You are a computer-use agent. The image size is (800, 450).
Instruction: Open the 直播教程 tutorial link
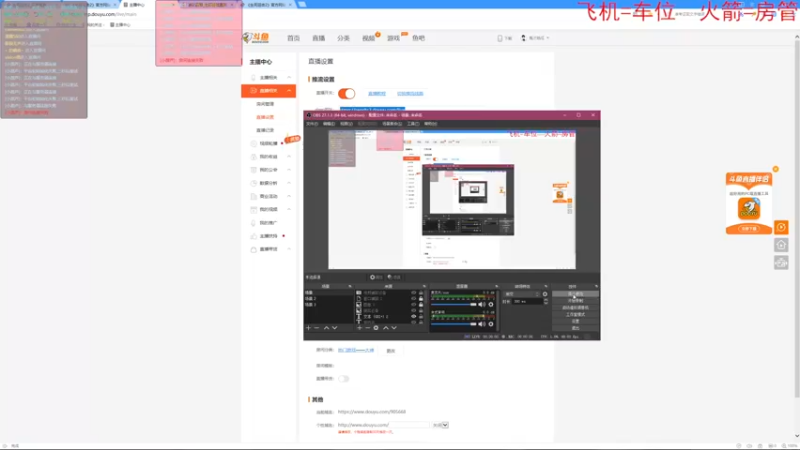tap(377, 94)
